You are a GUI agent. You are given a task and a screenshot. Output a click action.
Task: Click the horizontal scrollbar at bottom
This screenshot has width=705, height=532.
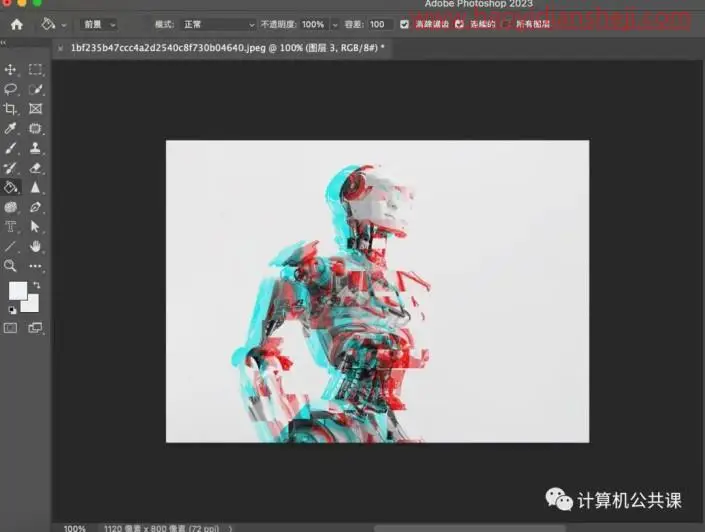(x=470, y=528)
